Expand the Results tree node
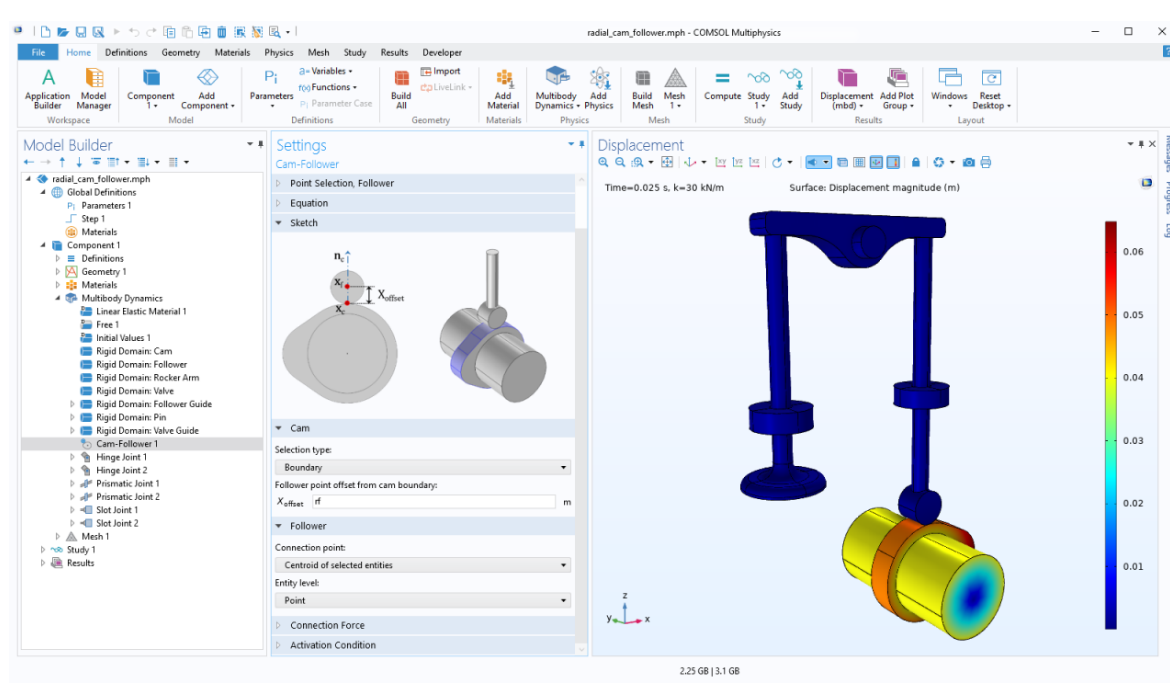1170x685 pixels. click(x=43, y=563)
